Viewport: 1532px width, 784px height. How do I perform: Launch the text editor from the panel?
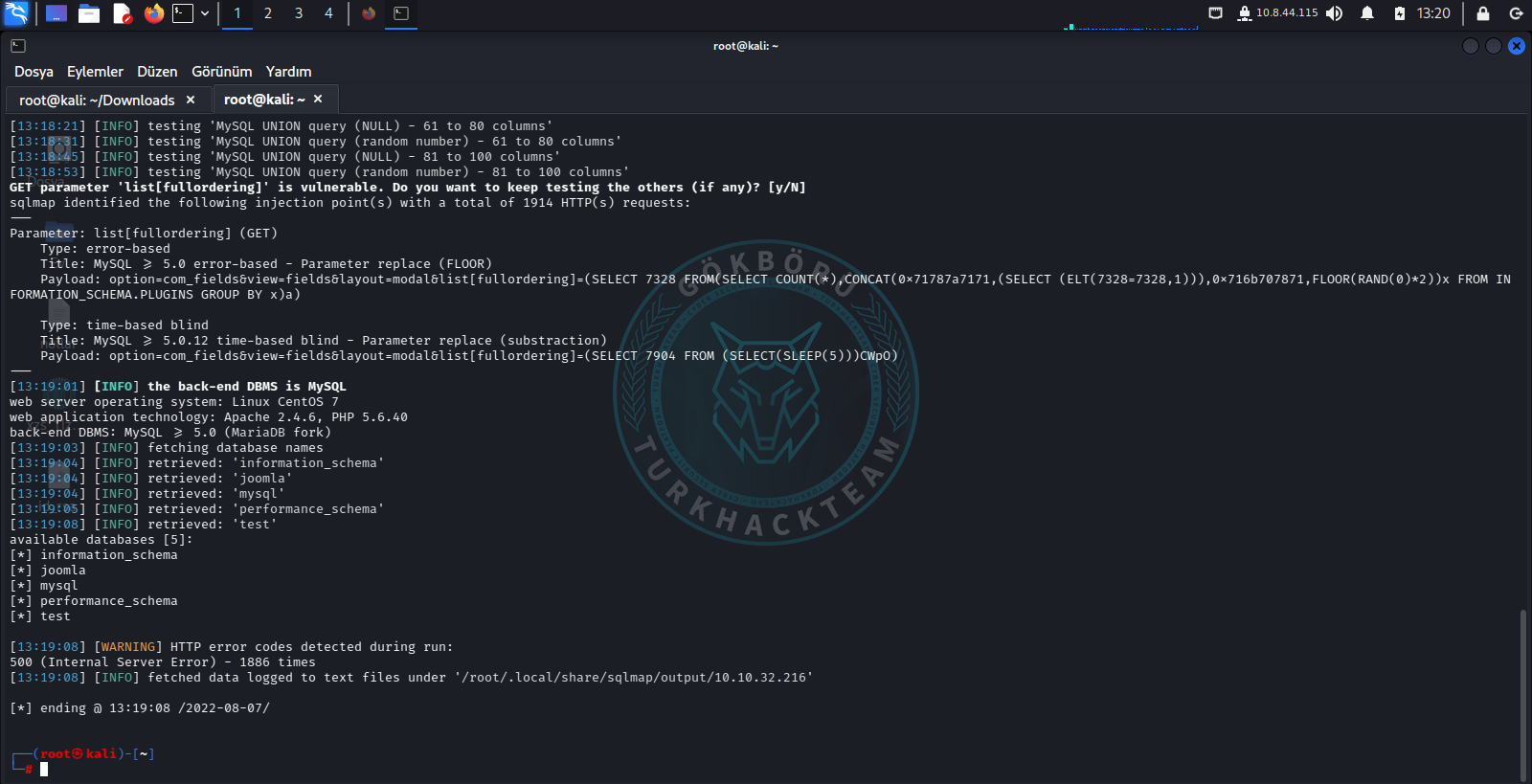tap(122, 13)
